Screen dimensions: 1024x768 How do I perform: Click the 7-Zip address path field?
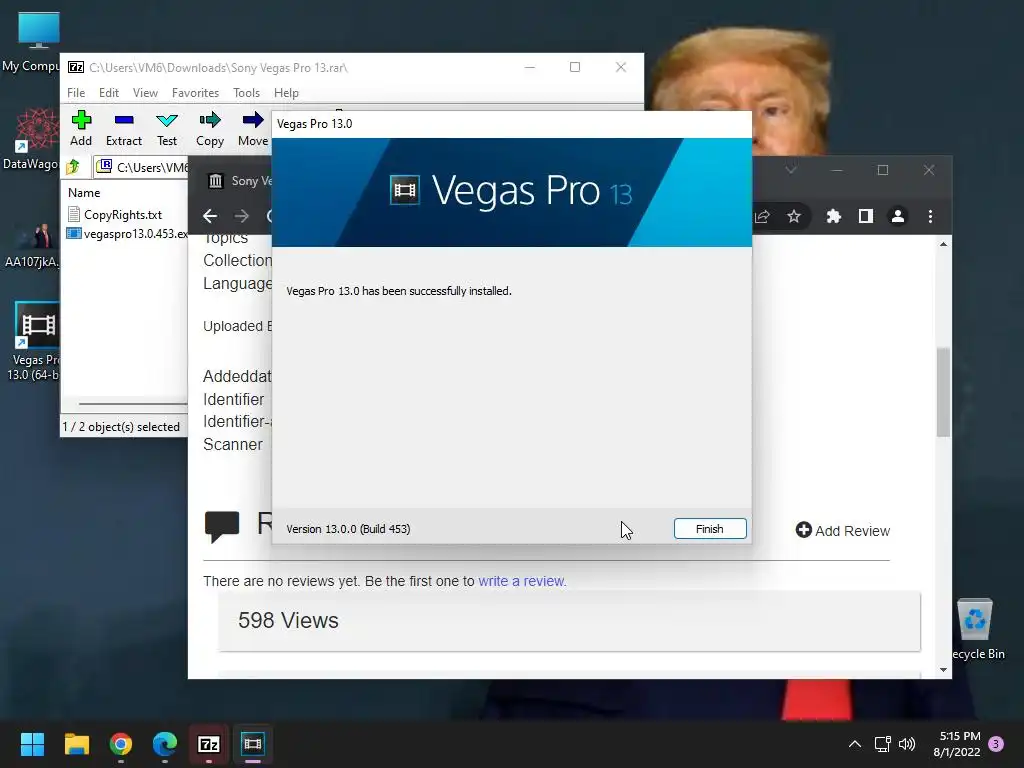coord(140,167)
